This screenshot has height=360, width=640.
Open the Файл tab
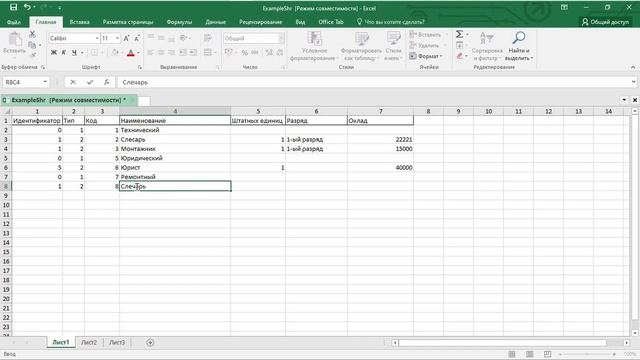coord(14,22)
